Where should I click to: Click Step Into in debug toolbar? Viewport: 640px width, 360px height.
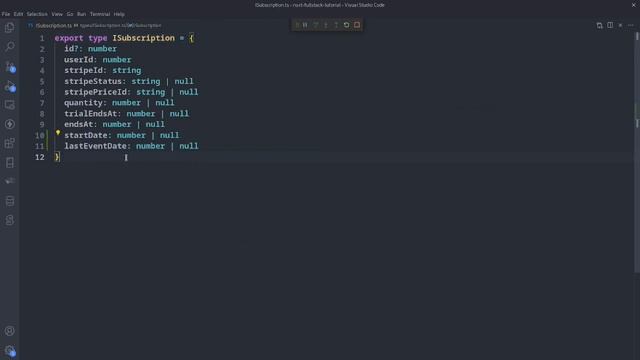tap(326, 25)
